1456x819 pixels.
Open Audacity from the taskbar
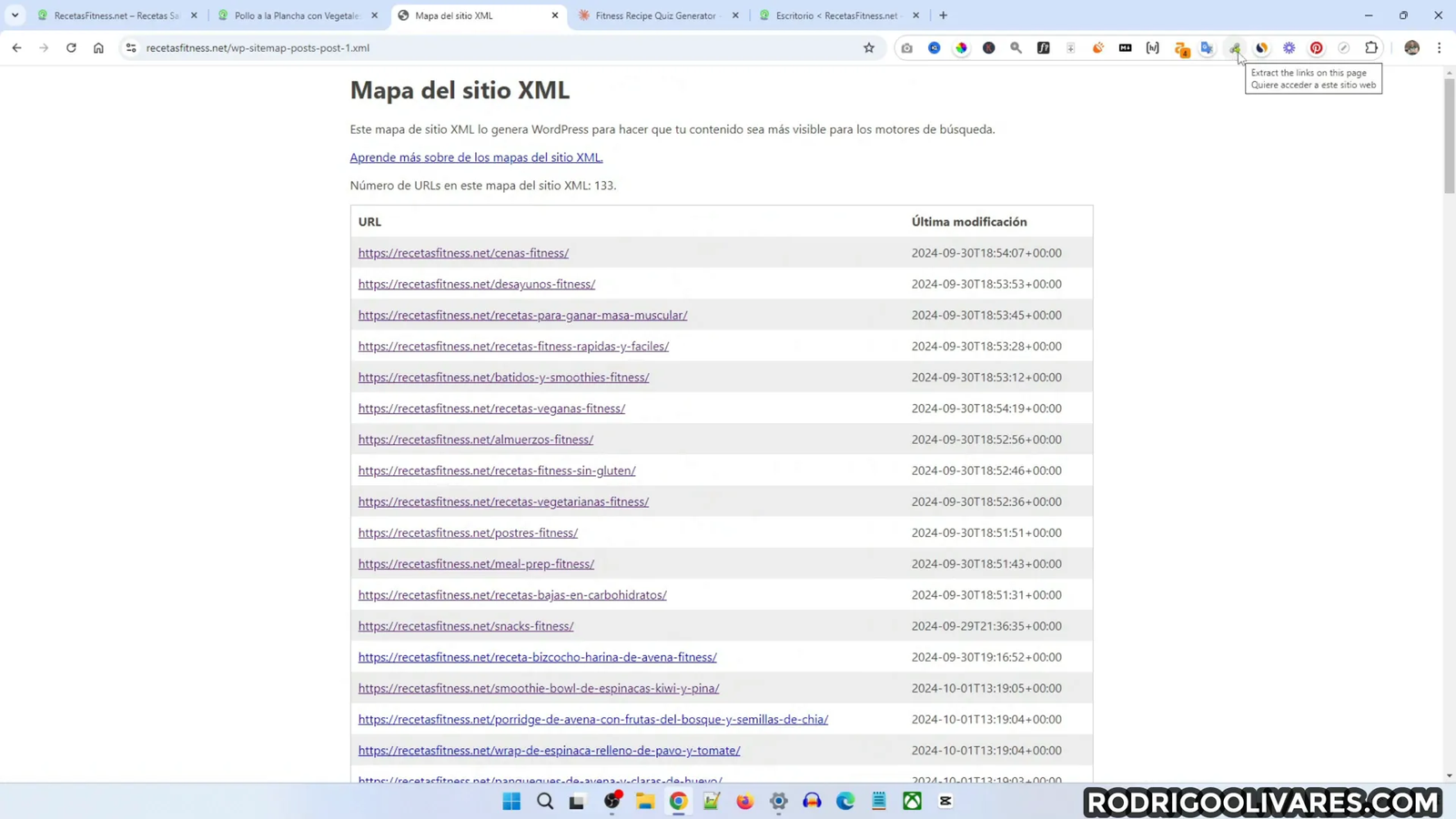pos(811,802)
